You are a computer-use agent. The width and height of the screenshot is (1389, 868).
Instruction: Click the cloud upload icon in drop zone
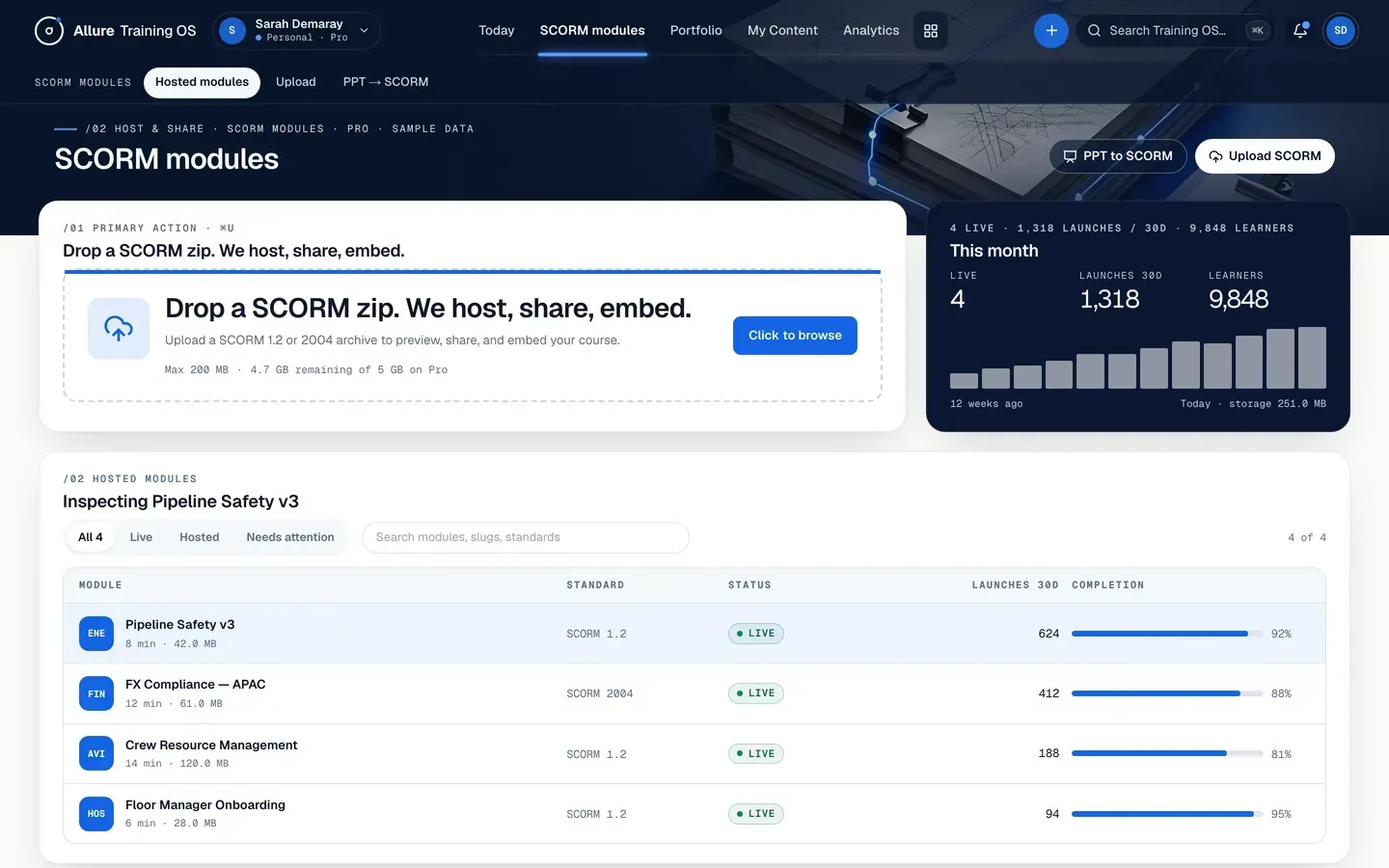119,329
